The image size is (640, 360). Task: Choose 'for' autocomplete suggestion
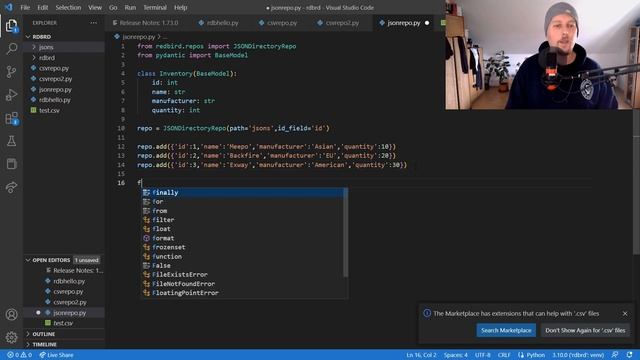[243, 202]
